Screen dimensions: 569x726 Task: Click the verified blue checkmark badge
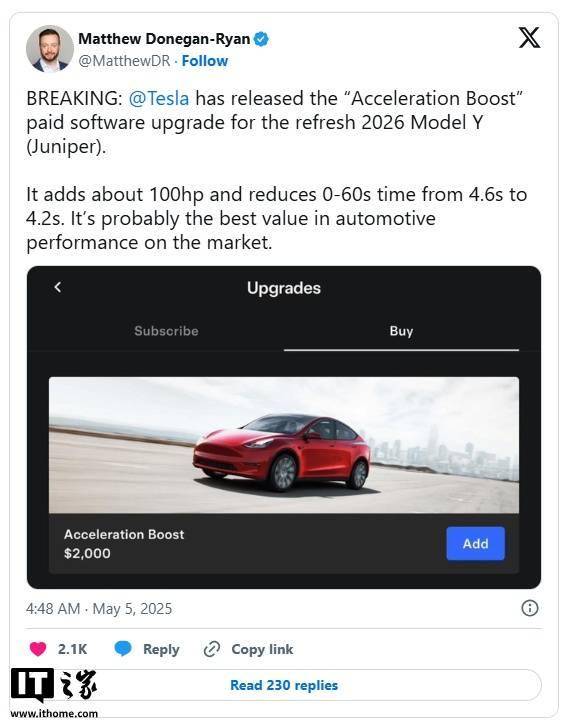[x=262, y=39]
